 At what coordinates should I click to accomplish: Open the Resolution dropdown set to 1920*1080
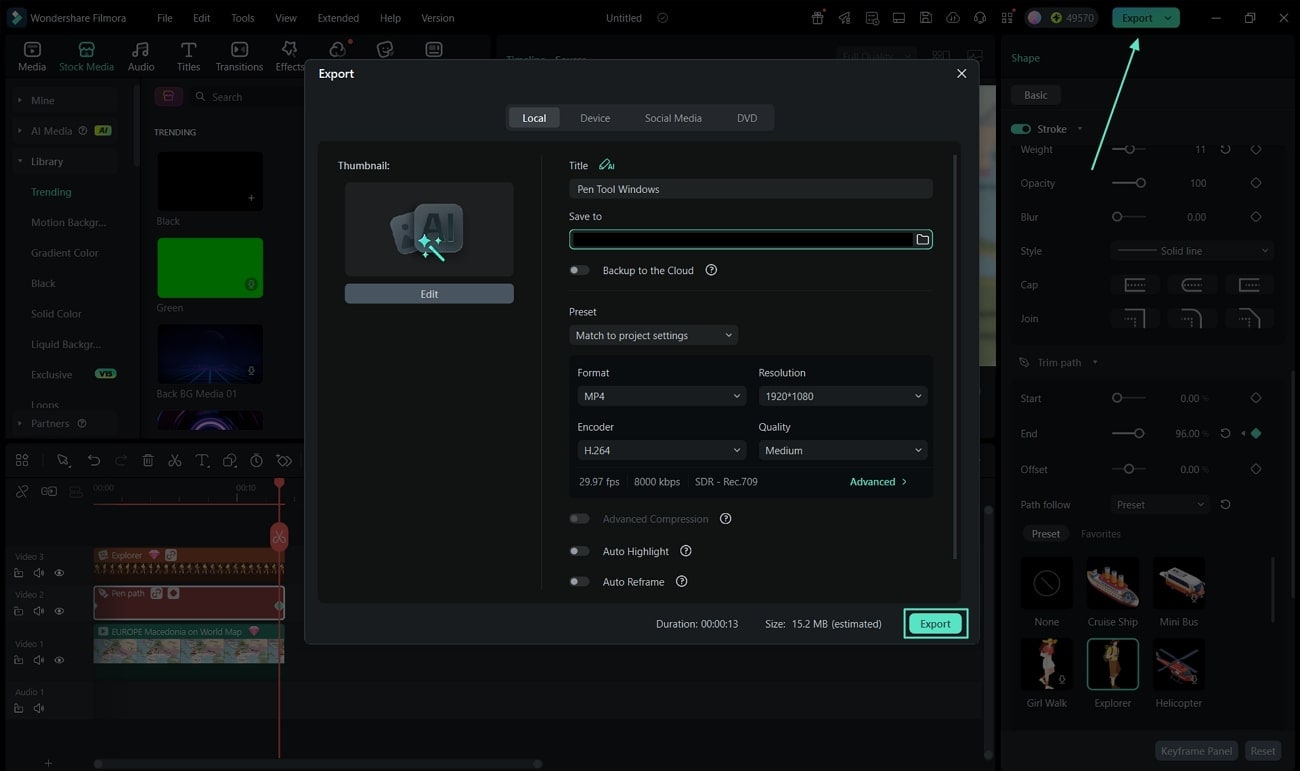(x=842, y=395)
